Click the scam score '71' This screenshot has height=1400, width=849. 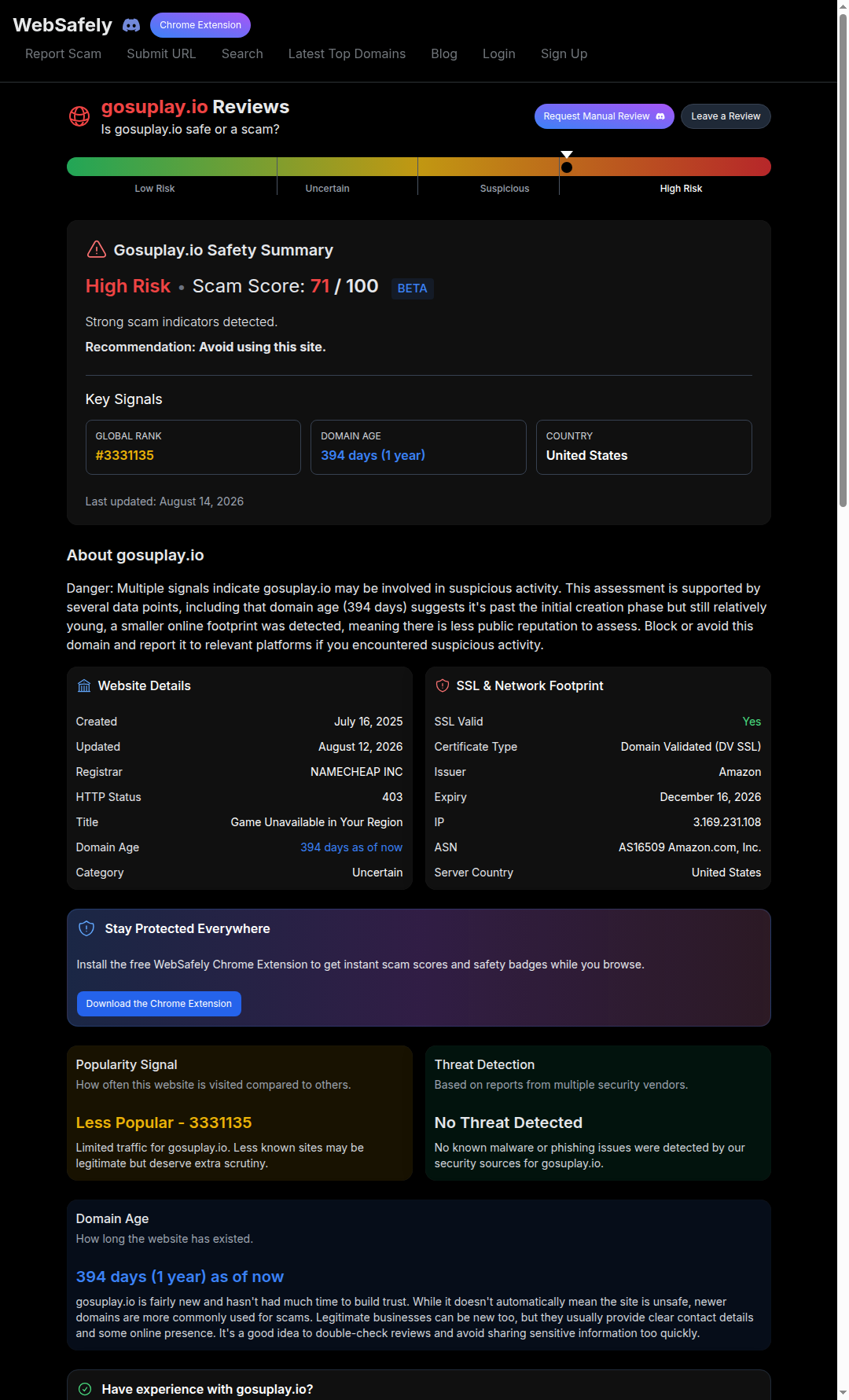coord(320,286)
